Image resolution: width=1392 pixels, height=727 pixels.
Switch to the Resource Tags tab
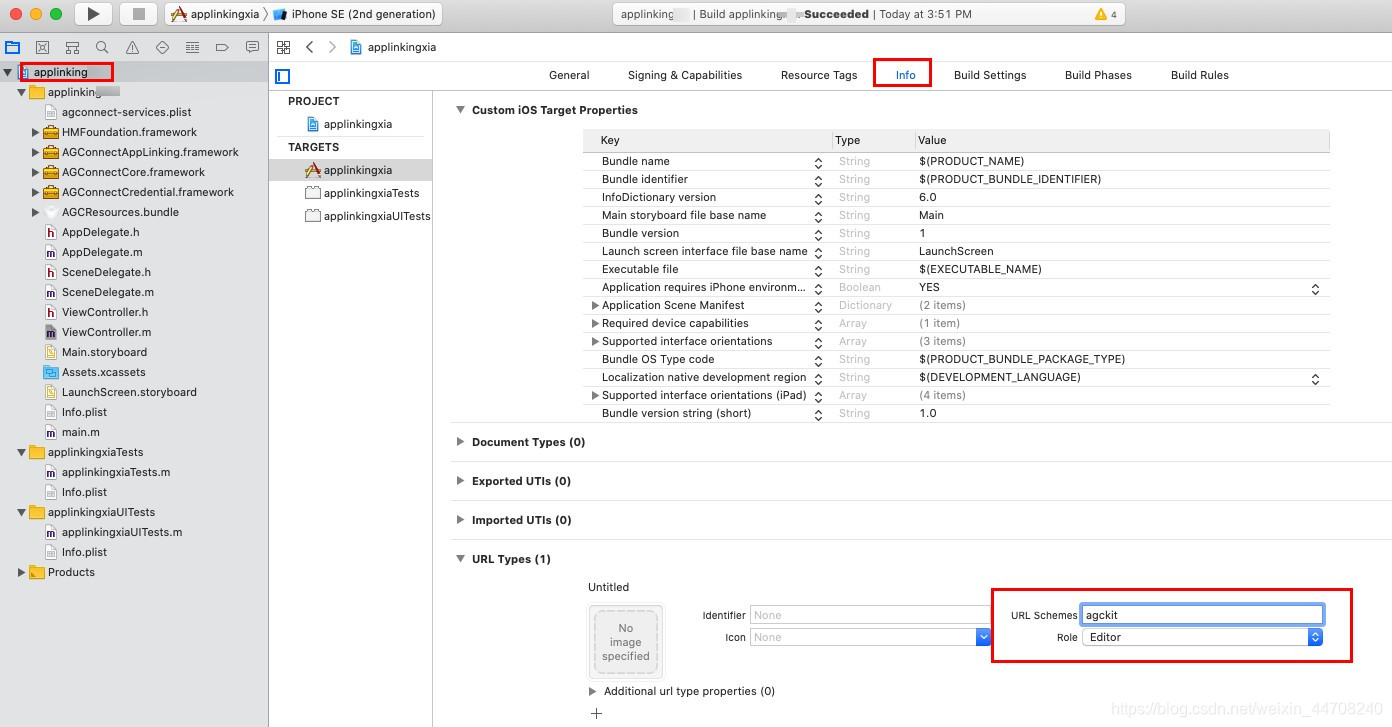pos(819,75)
